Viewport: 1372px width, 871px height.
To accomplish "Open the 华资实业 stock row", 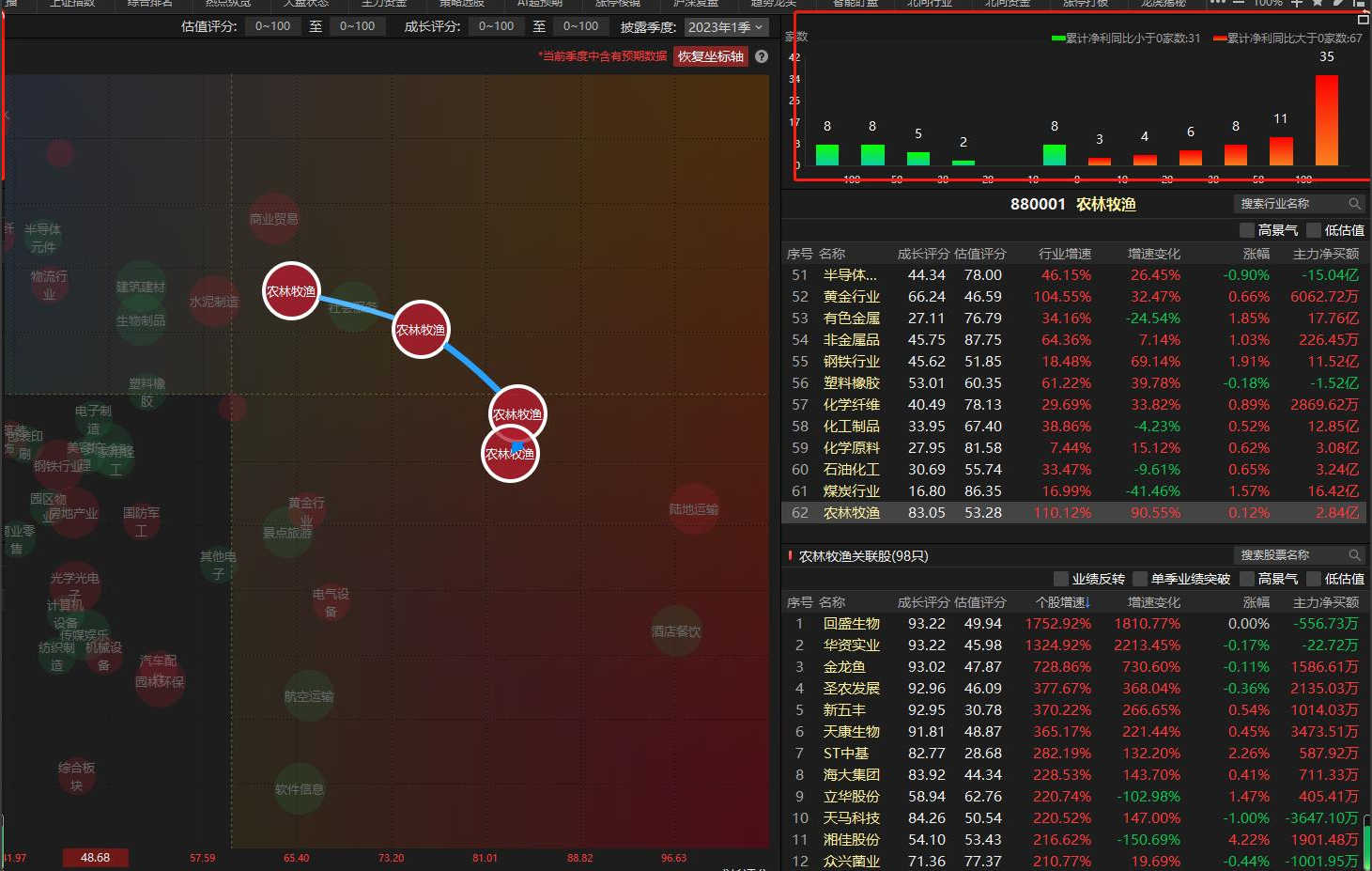I will (x=1073, y=645).
